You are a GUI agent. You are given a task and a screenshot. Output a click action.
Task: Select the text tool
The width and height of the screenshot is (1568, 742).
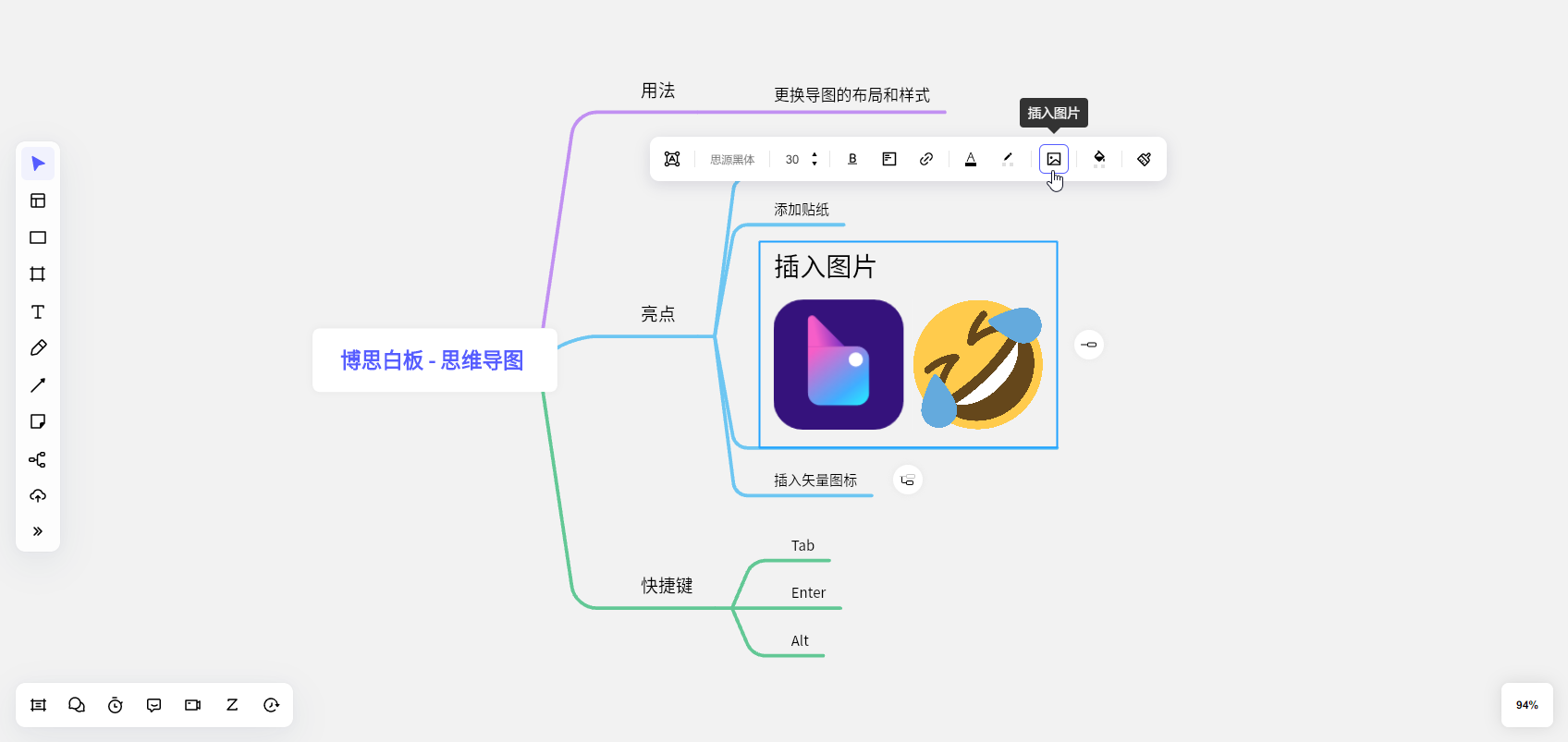[x=38, y=311]
